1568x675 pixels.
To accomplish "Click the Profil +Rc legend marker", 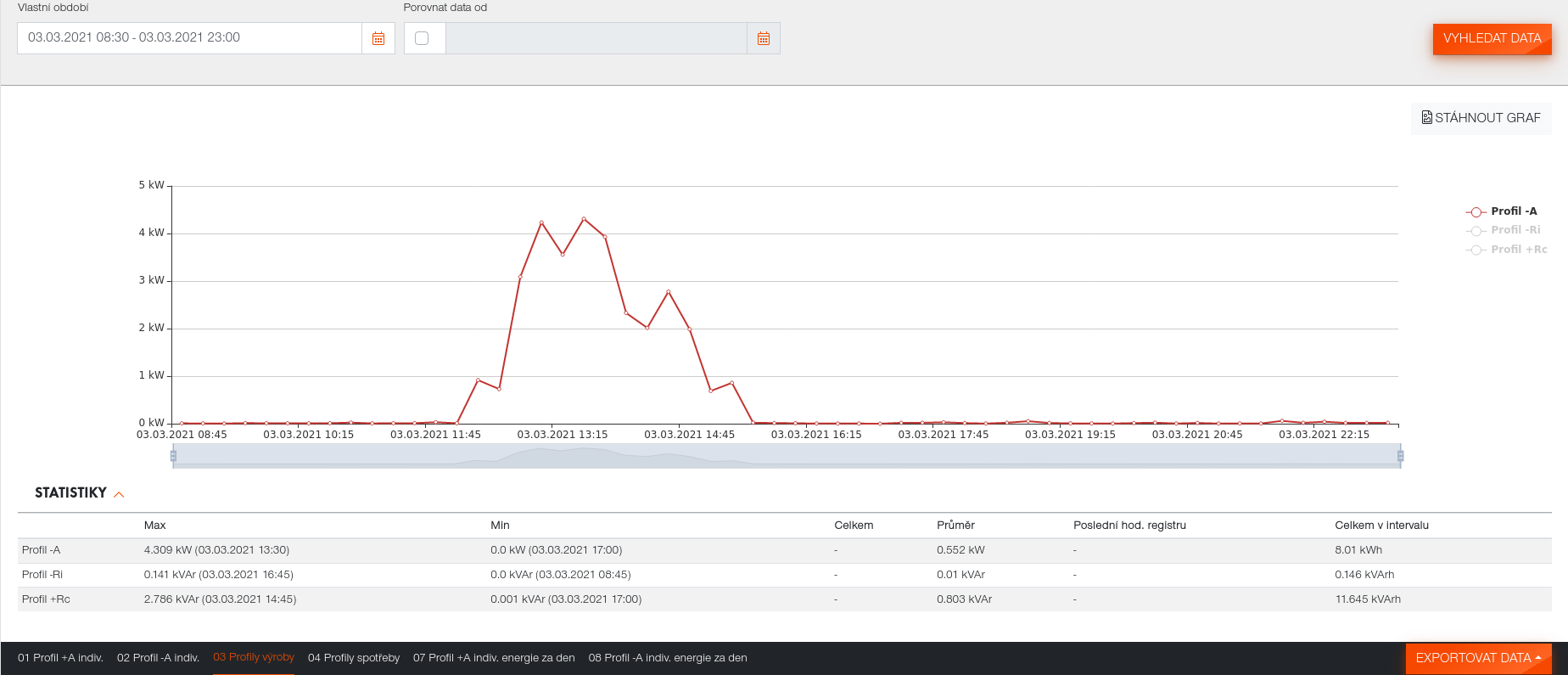I will coord(1476,250).
